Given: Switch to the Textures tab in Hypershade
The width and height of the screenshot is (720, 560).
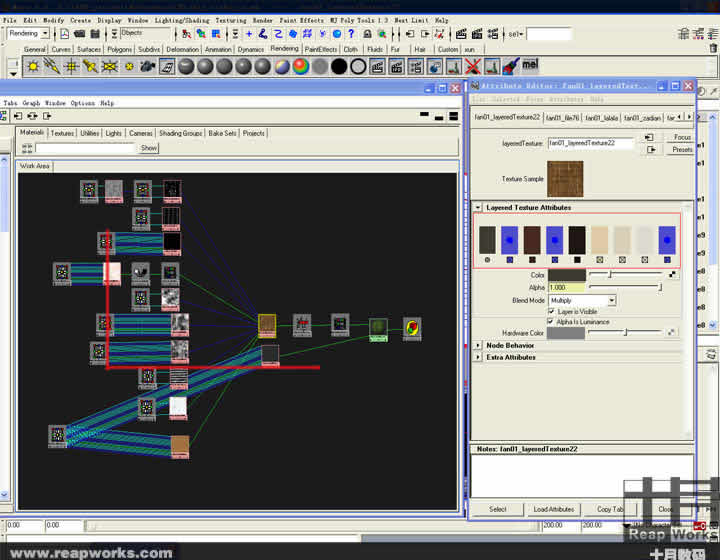Looking at the screenshot, I should coord(62,133).
